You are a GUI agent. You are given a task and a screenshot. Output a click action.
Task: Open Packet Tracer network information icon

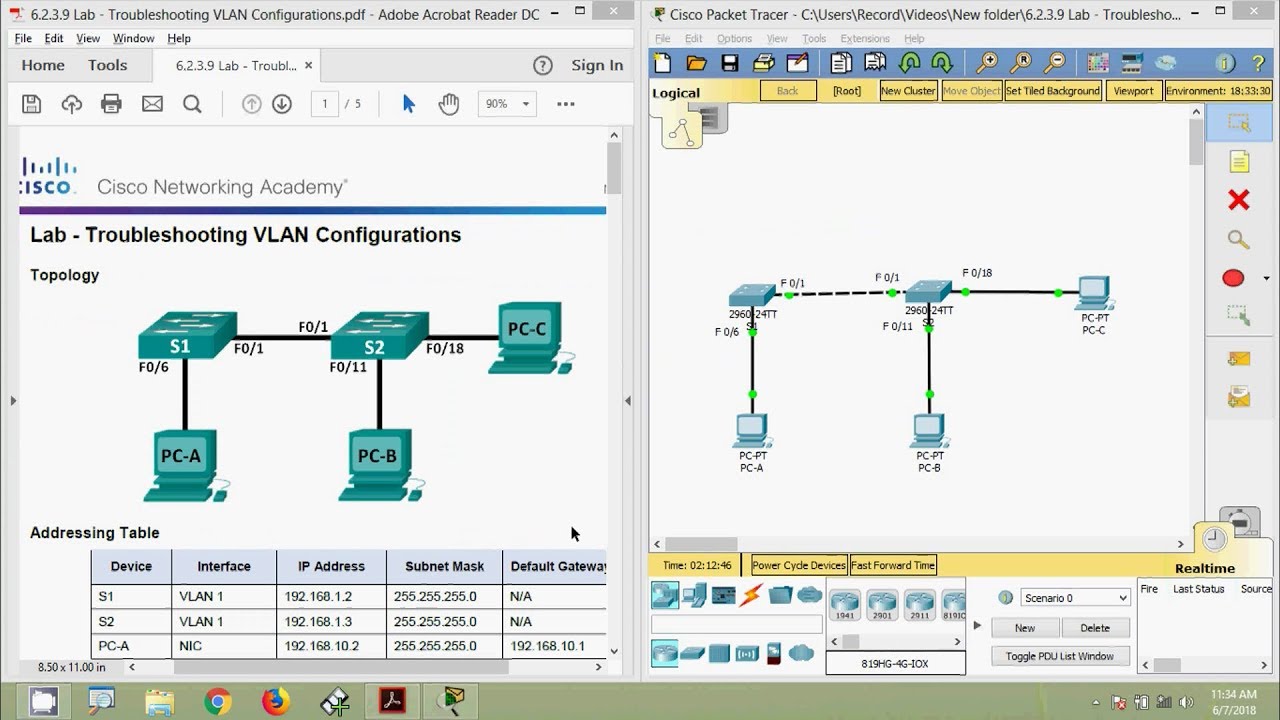point(1226,63)
